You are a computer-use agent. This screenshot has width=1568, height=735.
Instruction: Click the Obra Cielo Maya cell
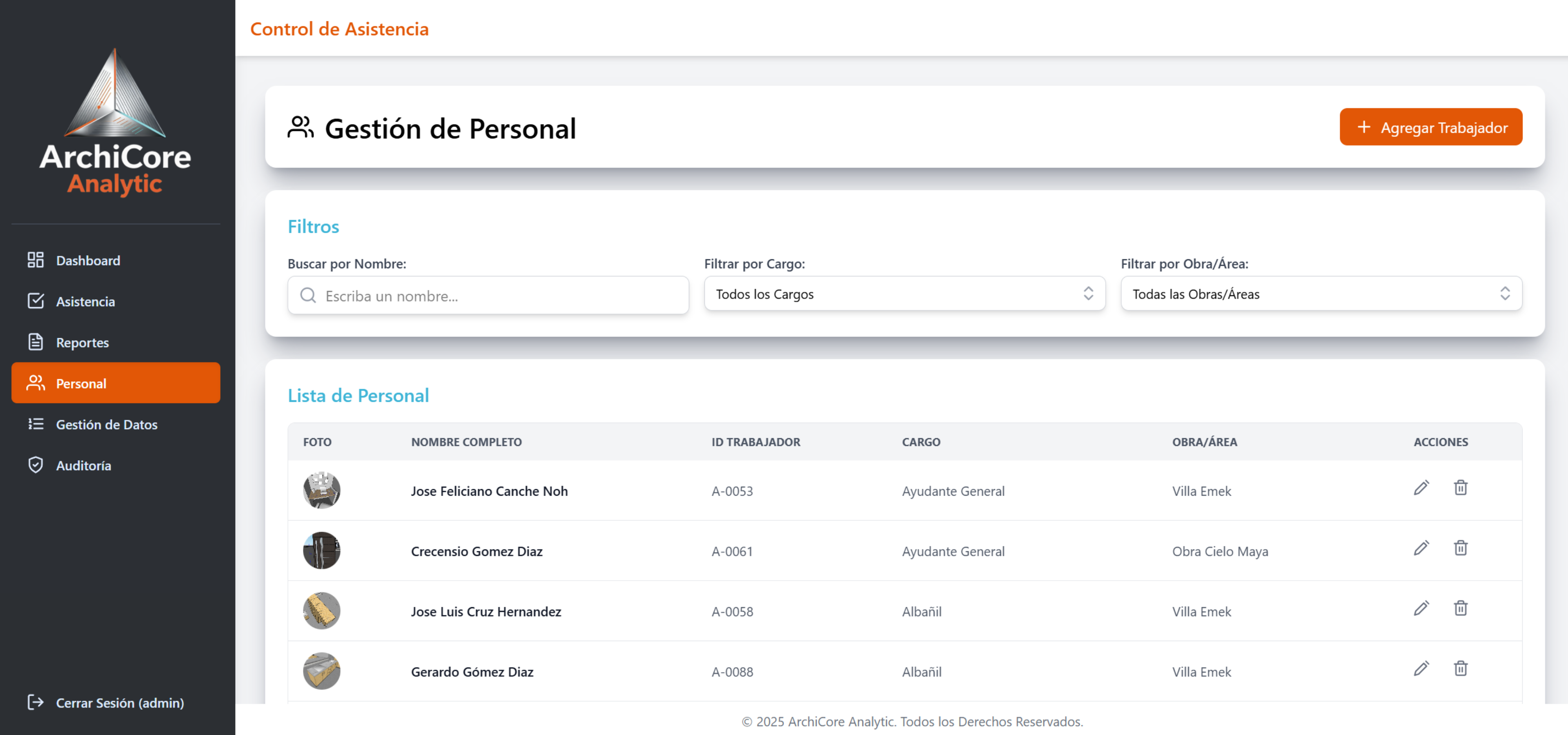[1220, 551]
